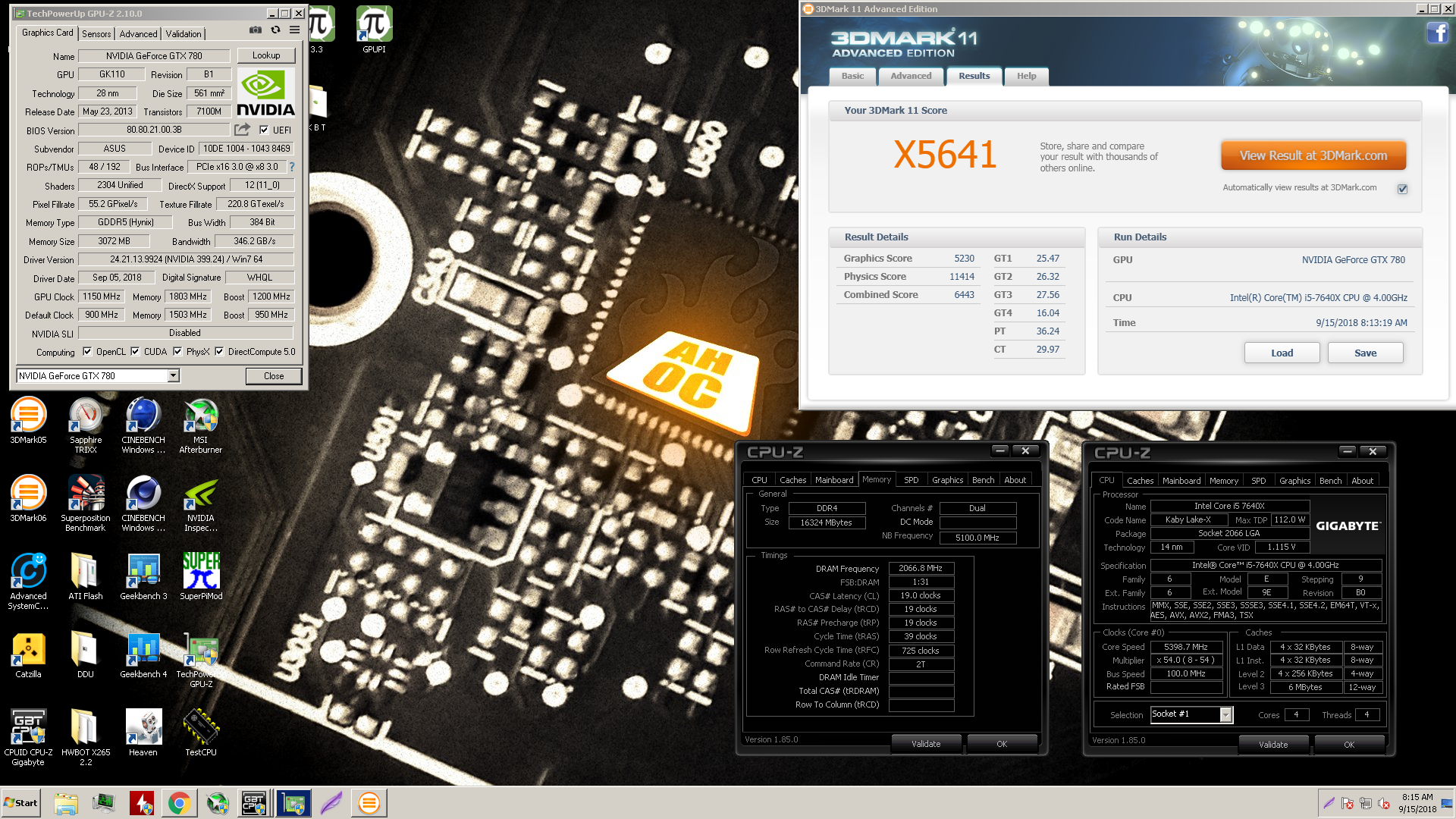1456x819 pixels.
Task: Open the Geekbench 3 desktop icon
Action: pyautogui.click(x=143, y=577)
